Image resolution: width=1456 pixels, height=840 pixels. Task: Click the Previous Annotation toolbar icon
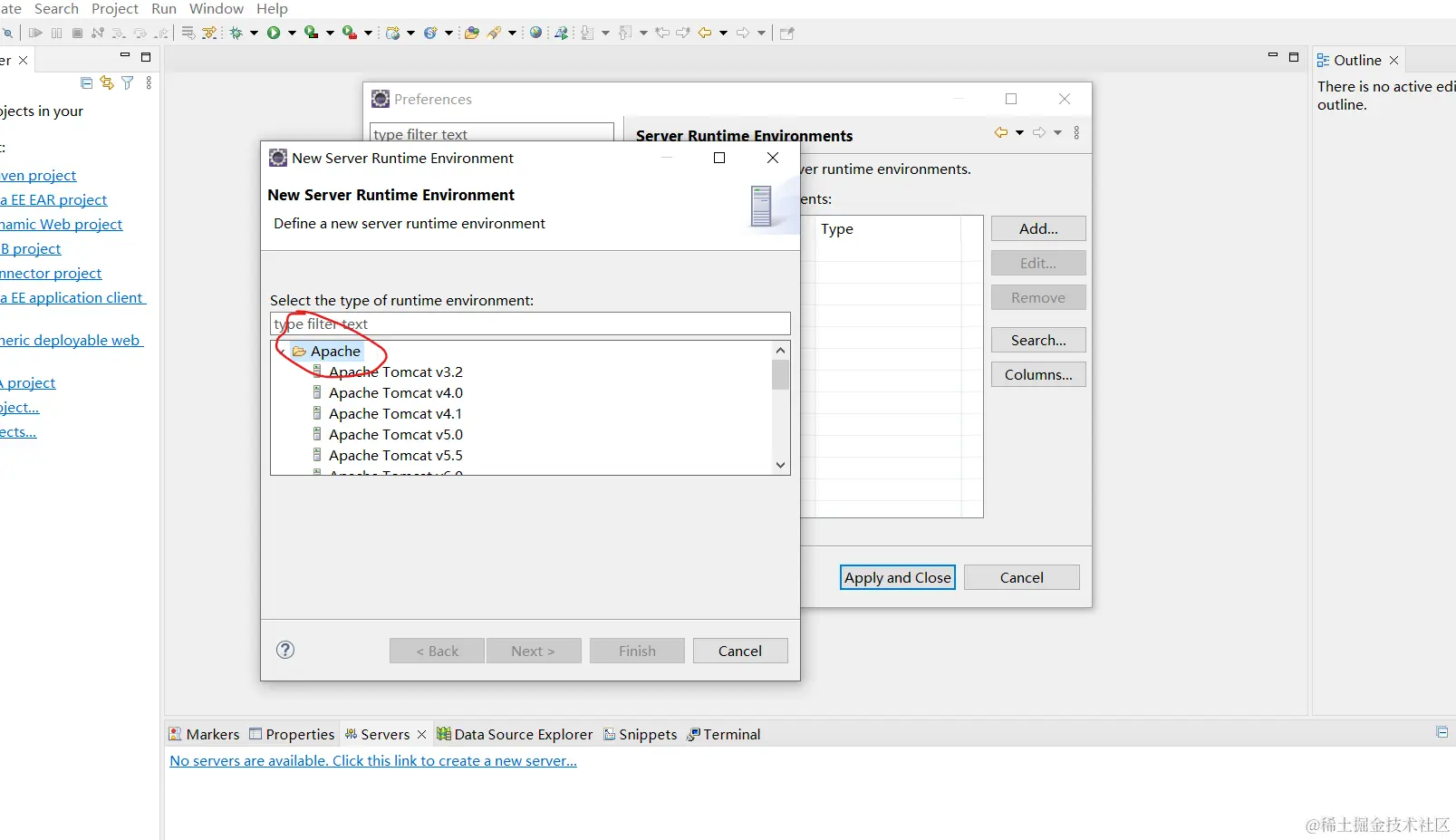point(624,33)
